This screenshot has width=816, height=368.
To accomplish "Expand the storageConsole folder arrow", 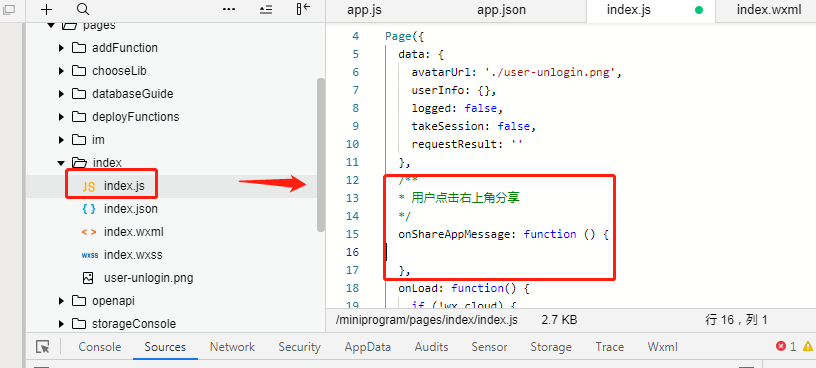I will pos(61,324).
